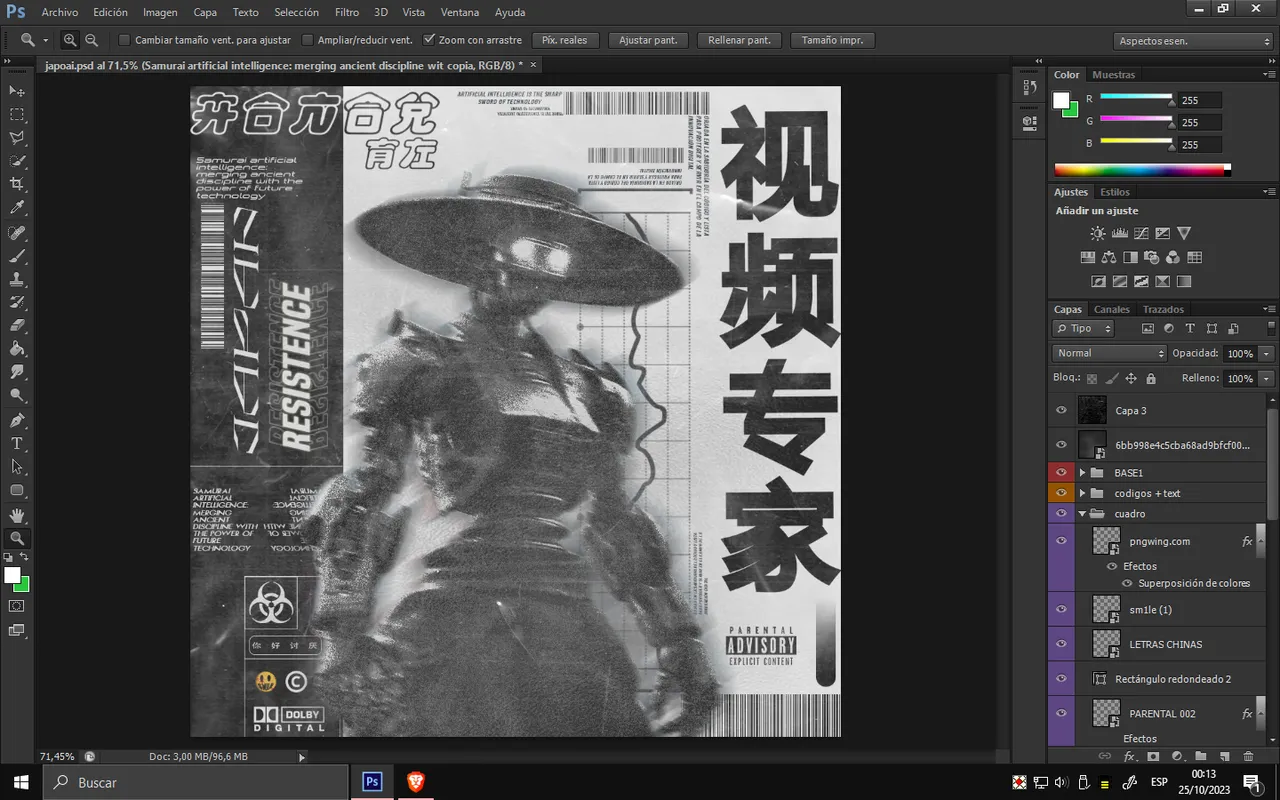Click the color spectrum ramp bar

1142,170
